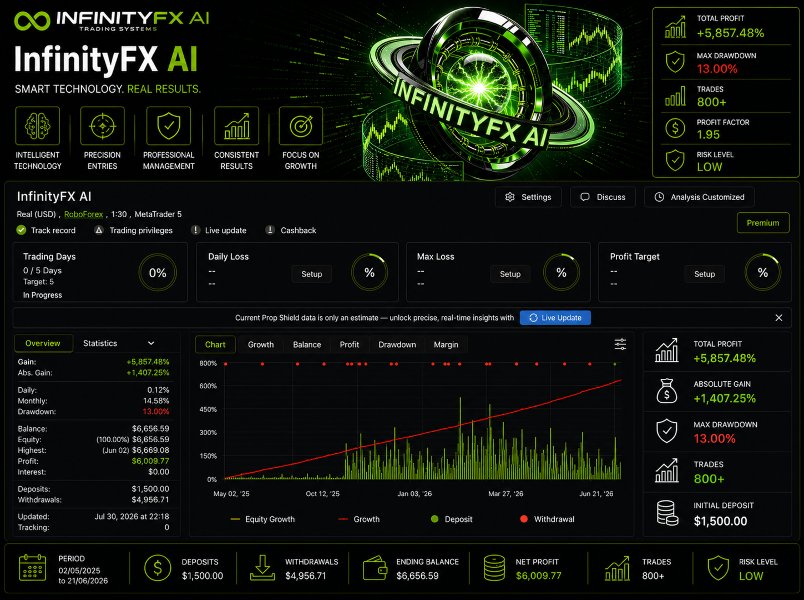This screenshot has width=804, height=600.
Task: Click the Trading privileges warning icon
Action: pyautogui.click(x=99, y=230)
